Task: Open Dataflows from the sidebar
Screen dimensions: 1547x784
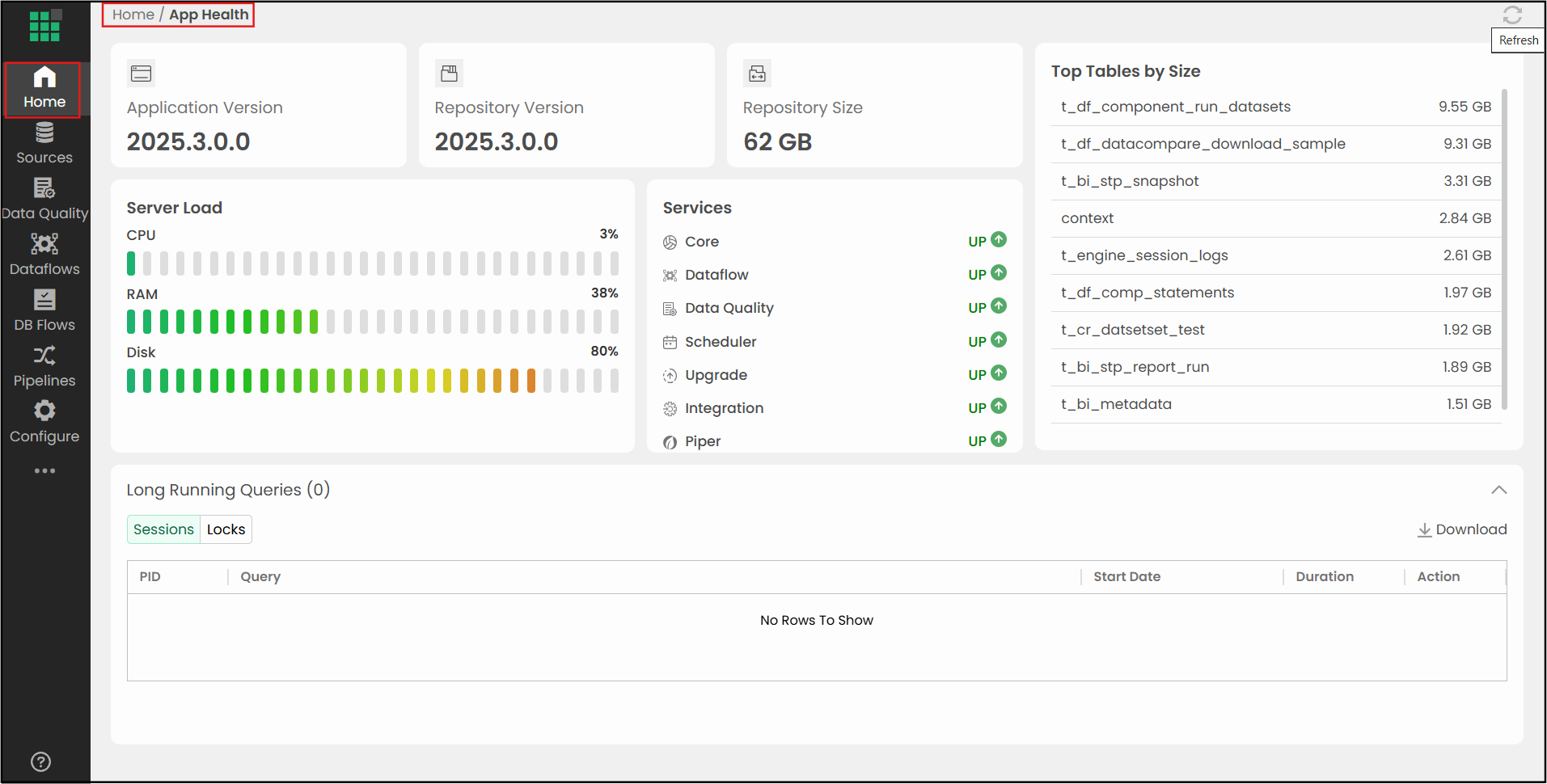Action: [44, 255]
